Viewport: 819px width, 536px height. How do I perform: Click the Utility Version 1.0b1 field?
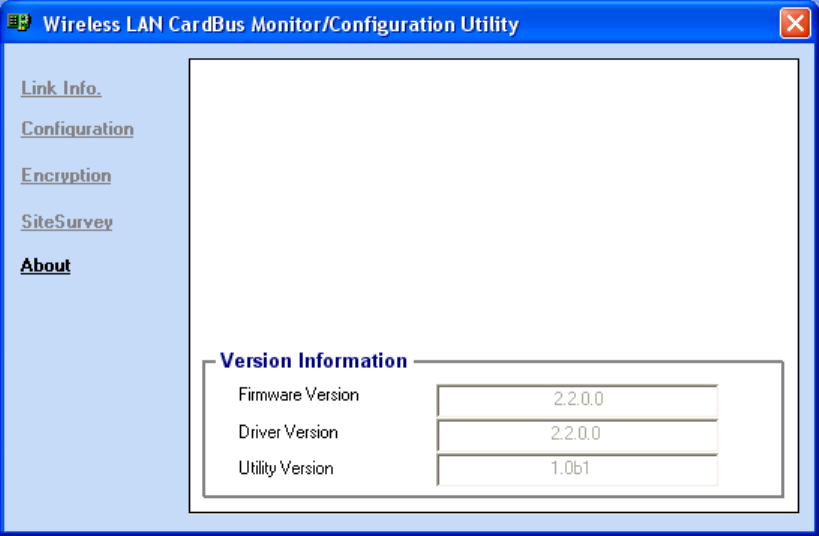coord(577,469)
